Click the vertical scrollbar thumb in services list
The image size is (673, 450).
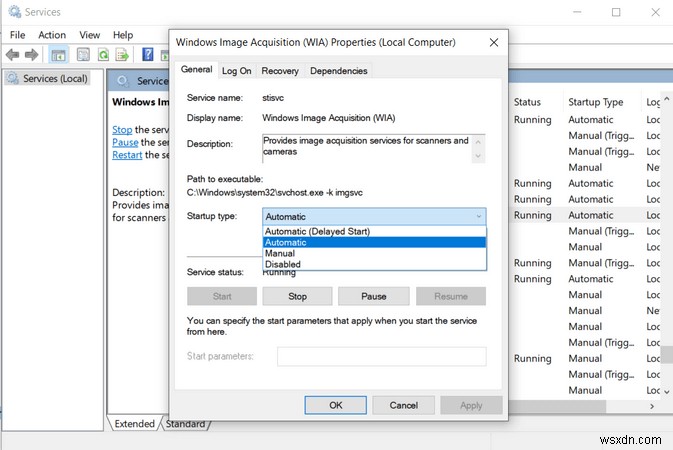pos(667,355)
